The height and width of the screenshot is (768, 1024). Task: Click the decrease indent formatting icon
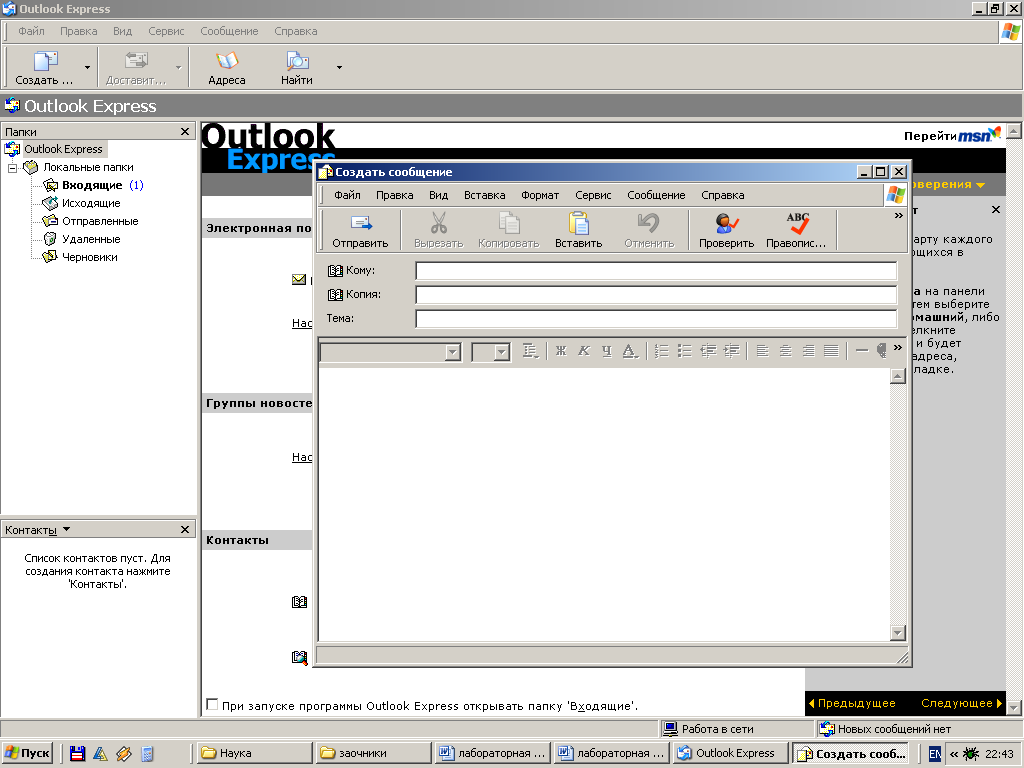[x=708, y=351]
